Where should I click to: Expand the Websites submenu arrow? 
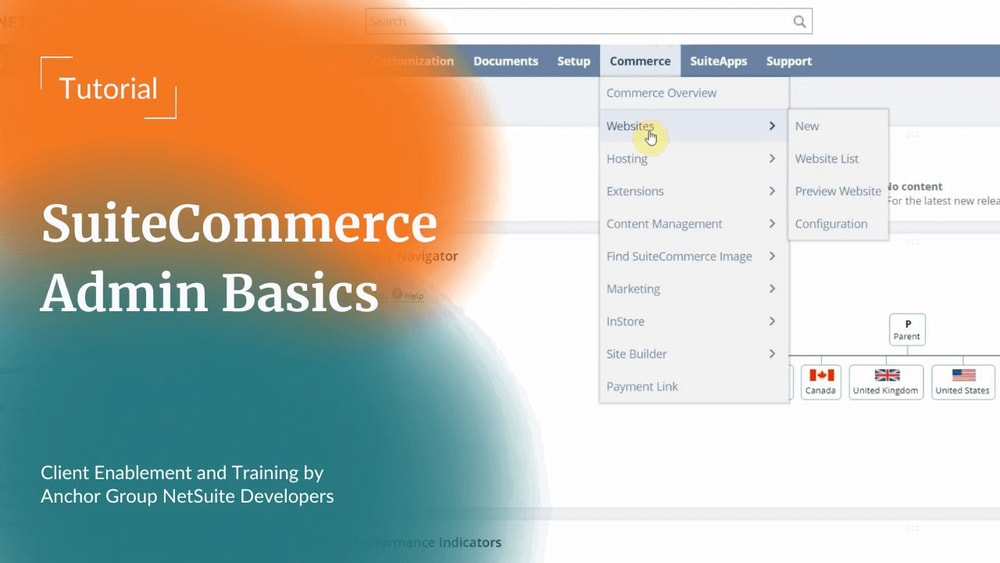click(772, 126)
